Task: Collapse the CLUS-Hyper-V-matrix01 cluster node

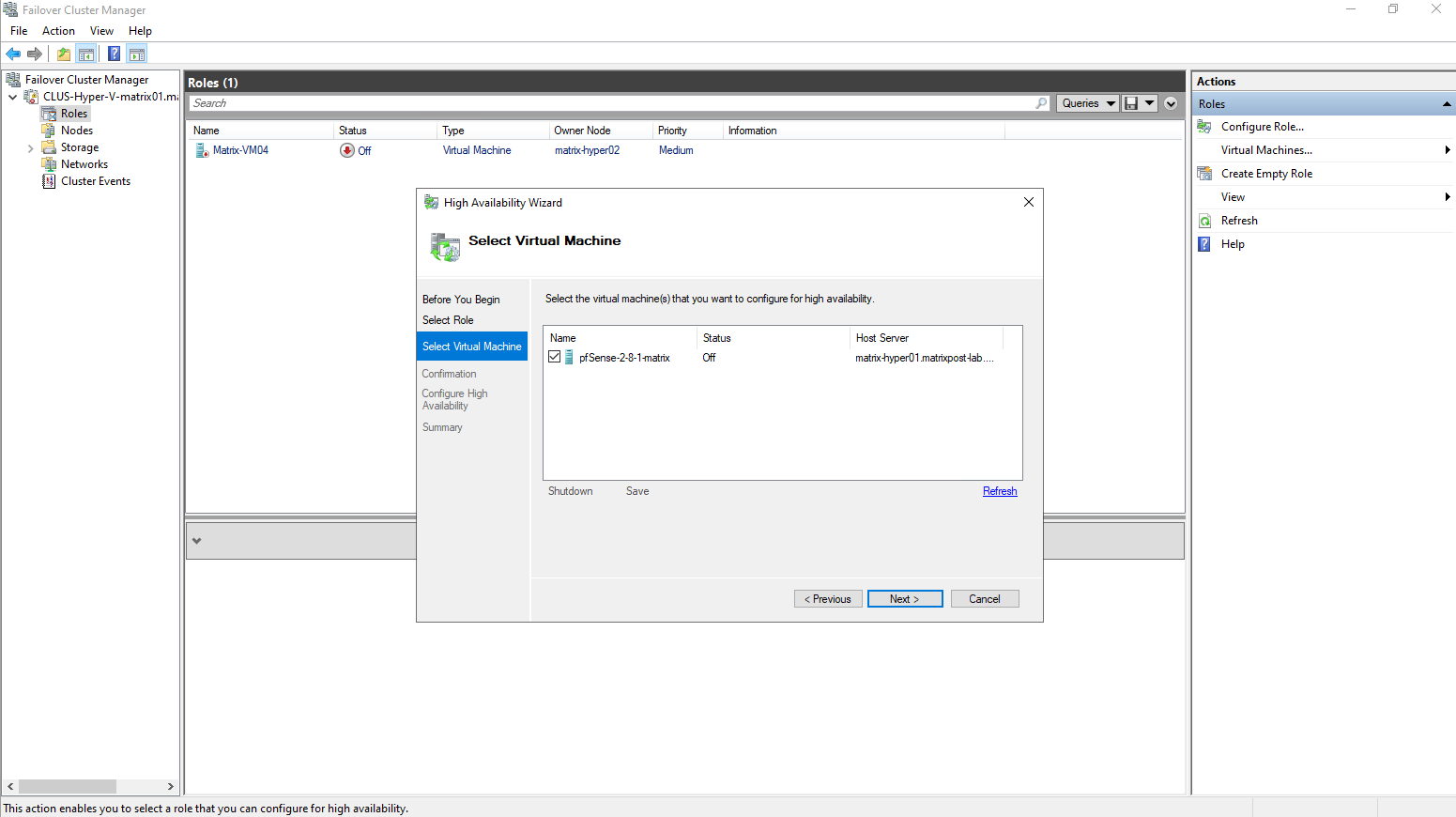Action: [x=12, y=97]
